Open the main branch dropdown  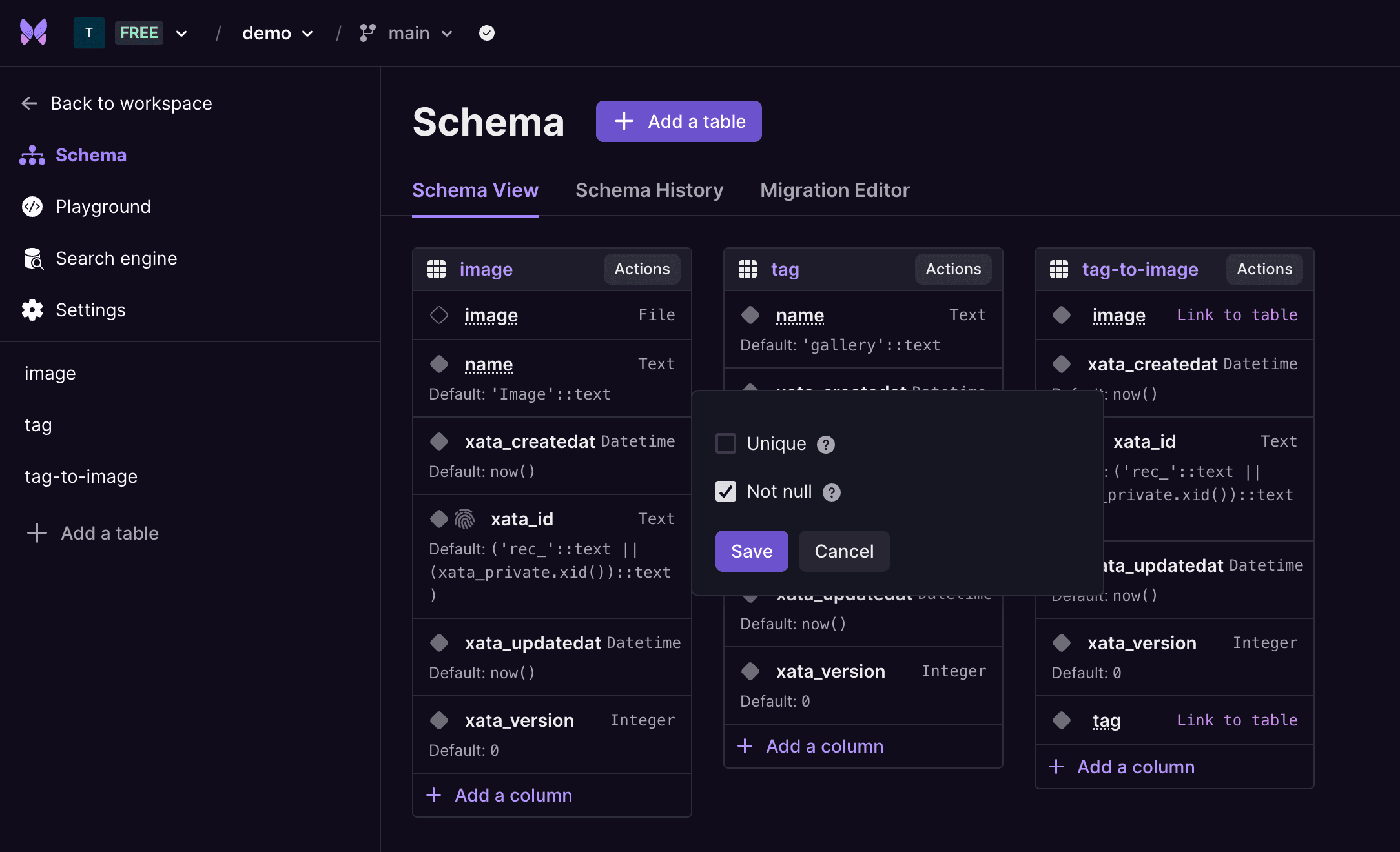tap(447, 33)
